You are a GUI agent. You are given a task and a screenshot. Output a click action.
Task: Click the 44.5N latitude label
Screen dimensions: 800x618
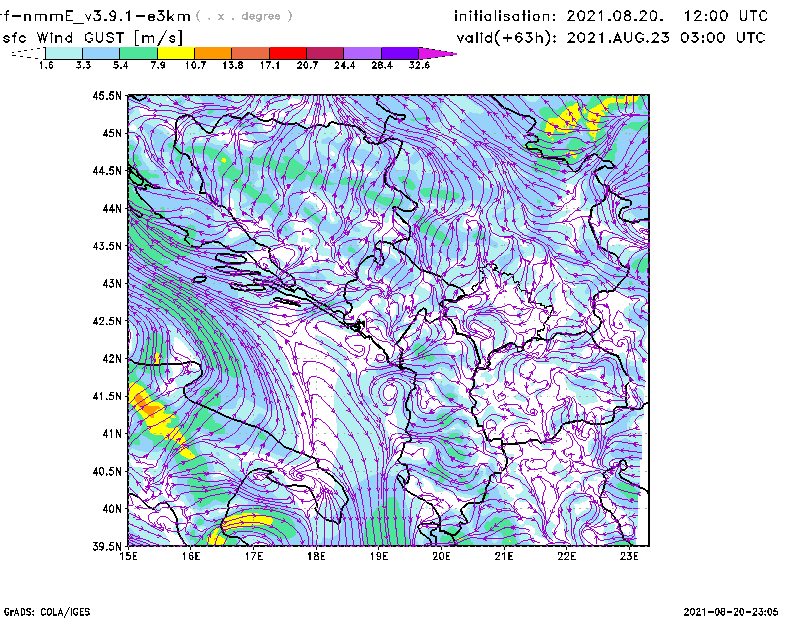click(x=107, y=170)
